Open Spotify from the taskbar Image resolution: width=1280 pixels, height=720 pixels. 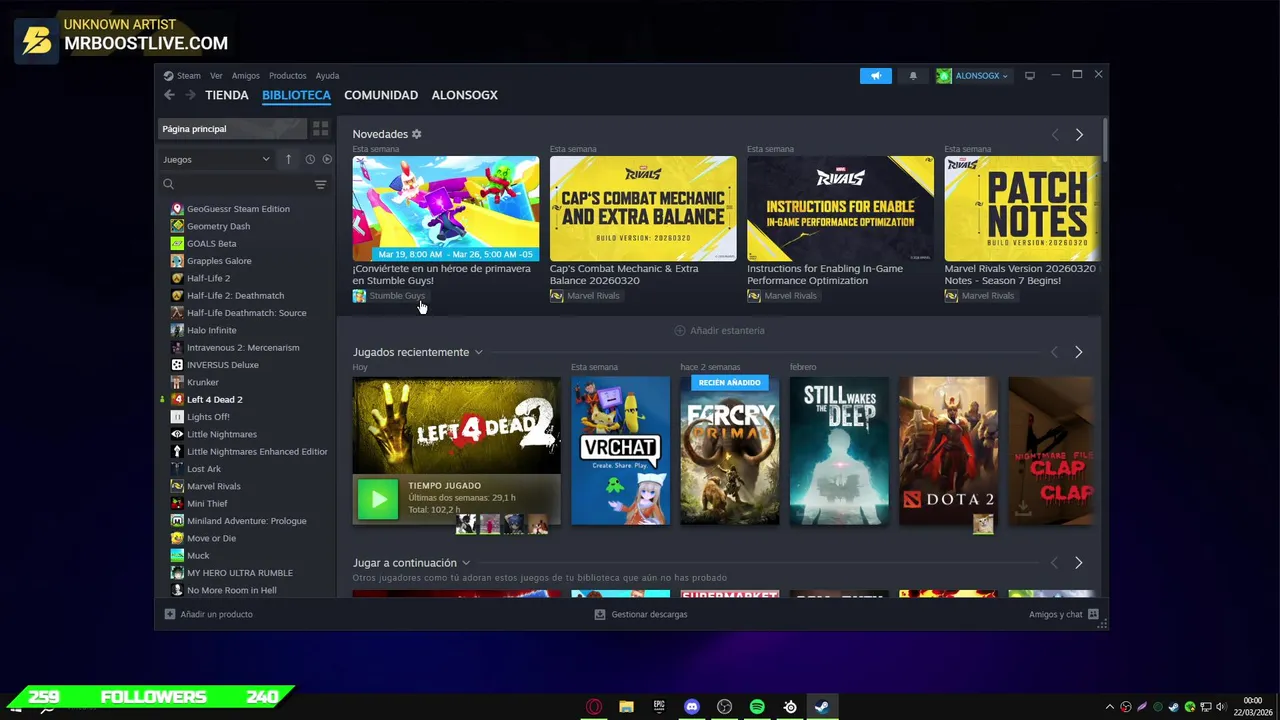pos(757,707)
